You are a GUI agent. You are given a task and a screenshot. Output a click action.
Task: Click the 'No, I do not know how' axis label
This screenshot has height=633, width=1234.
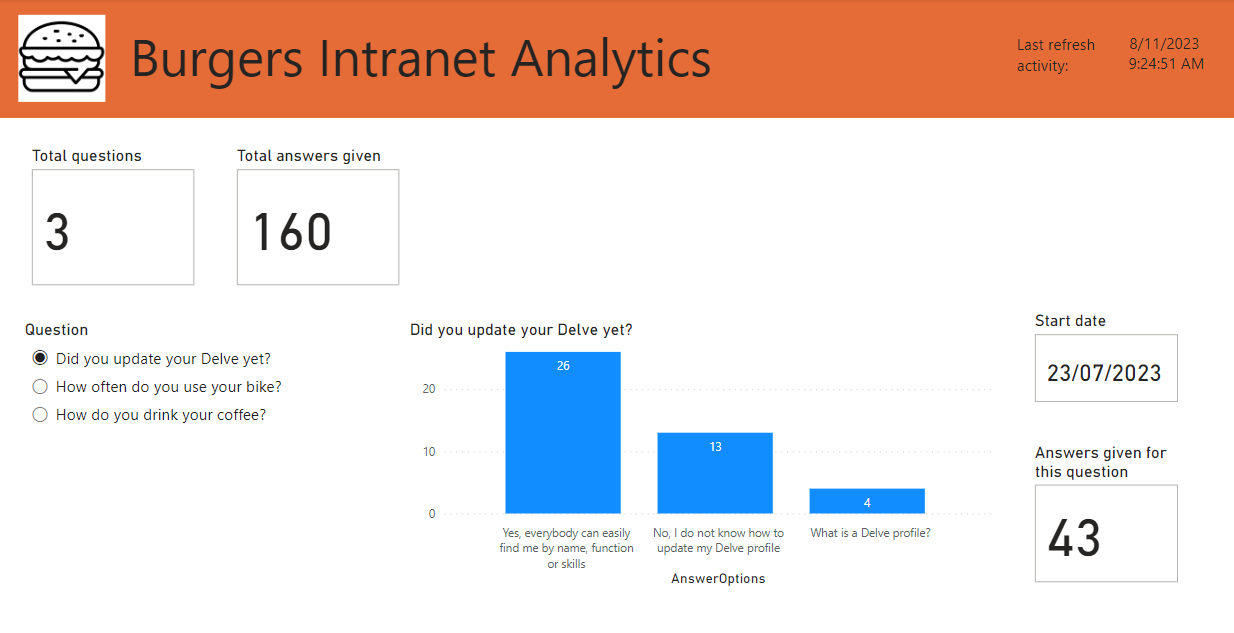(718, 540)
